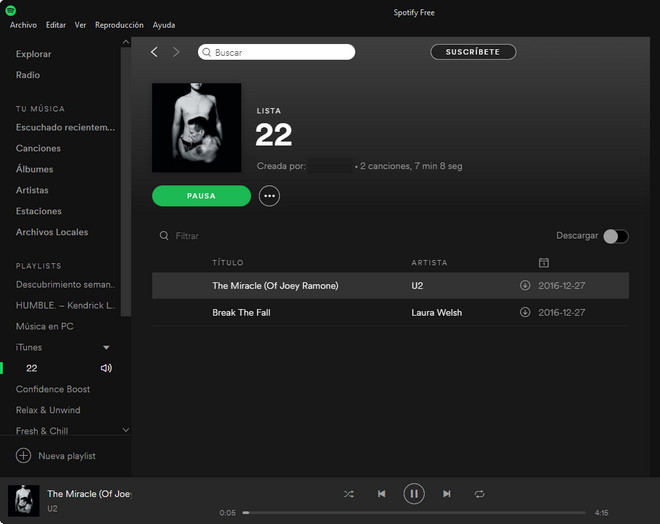Open the Música en PC playlist
Screen dimensions: 660x524
(x=45, y=326)
